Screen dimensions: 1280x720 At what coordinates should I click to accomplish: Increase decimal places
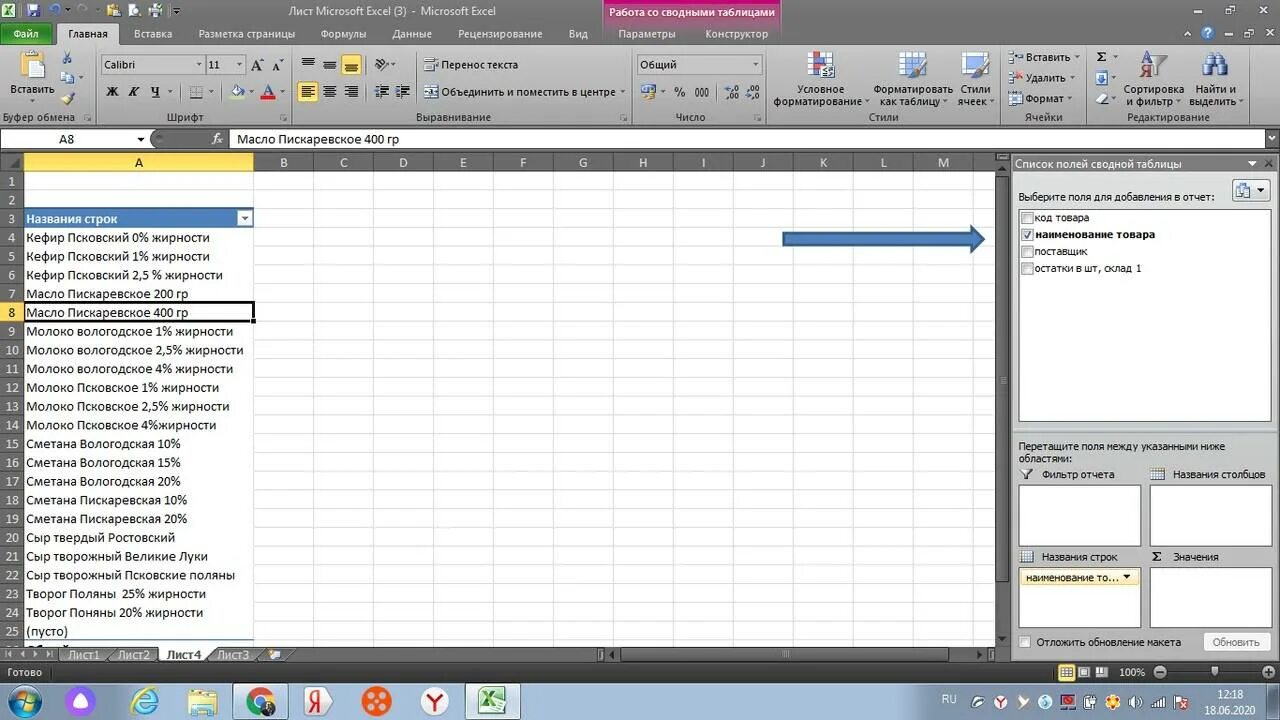tap(731, 92)
